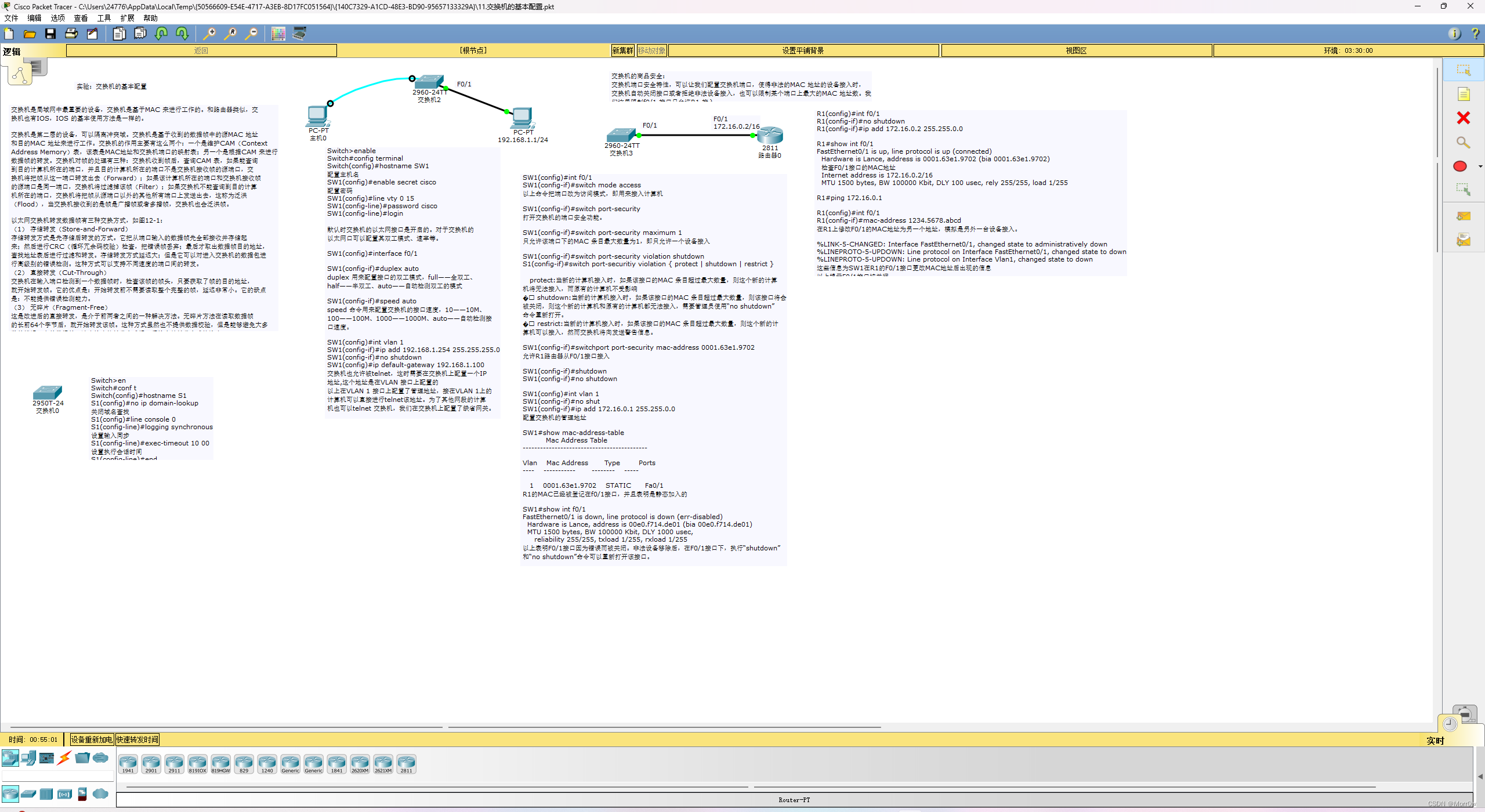Select Components category icon

[46, 757]
